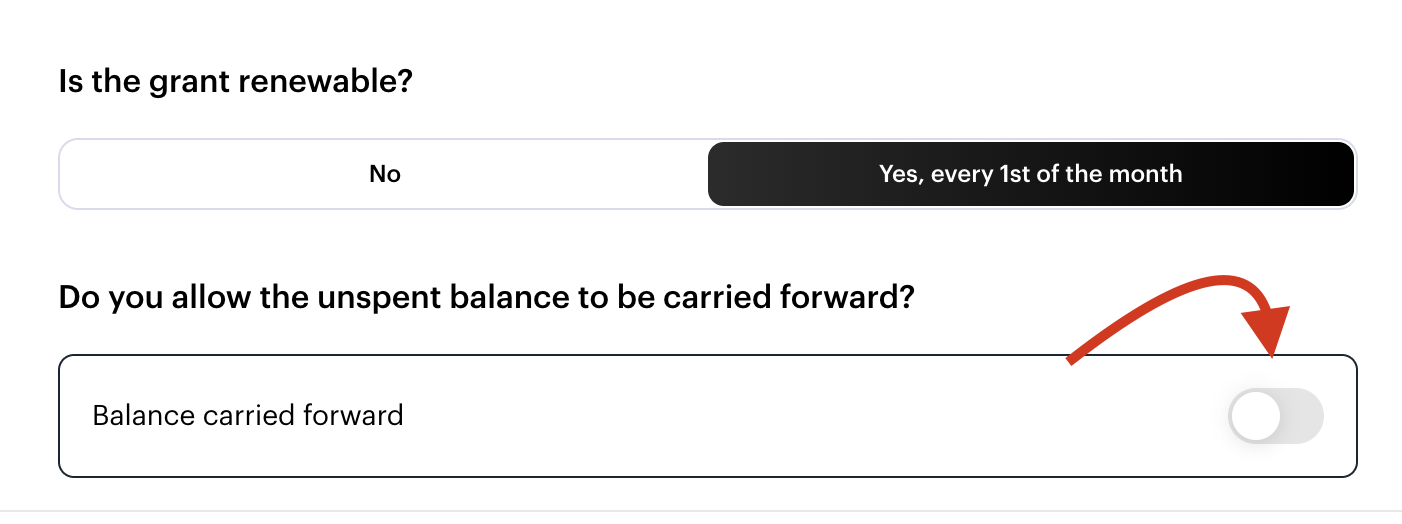Click the unspent balance carried forward question
This screenshot has height=524, width=1402.
(487, 298)
